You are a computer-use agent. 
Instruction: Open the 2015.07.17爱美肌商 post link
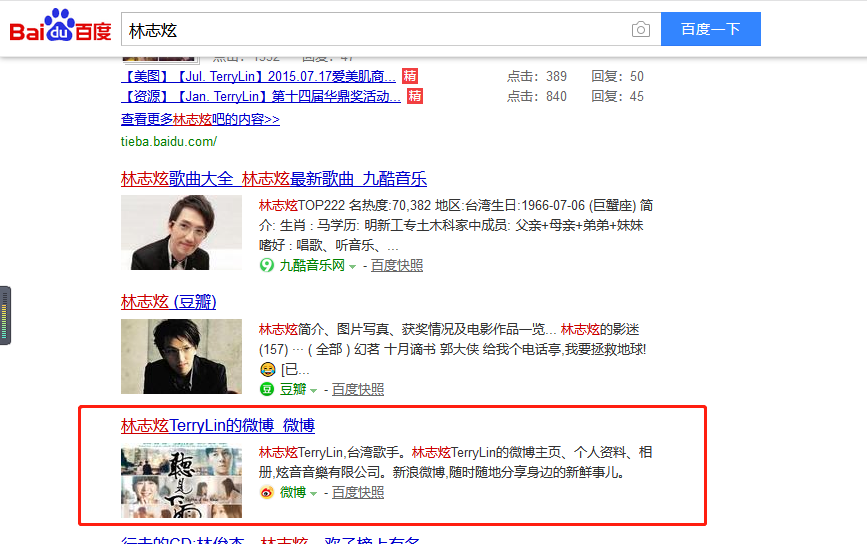click(258, 76)
